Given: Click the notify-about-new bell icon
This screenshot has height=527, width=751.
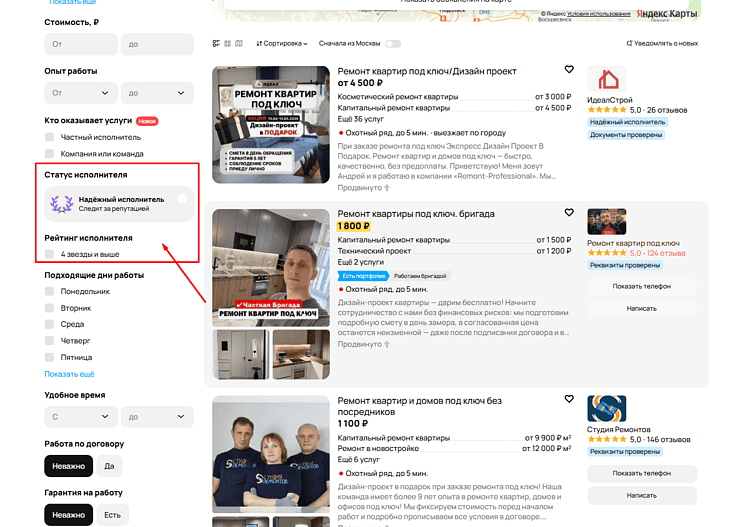Looking at the screenshot, I should click(629, 44).
